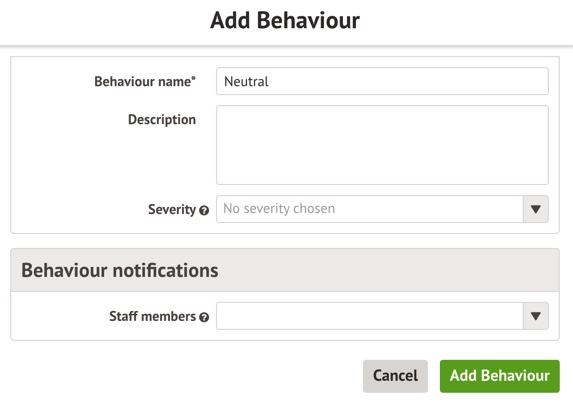Expand the Severity dropdown arrow
This screenshot has width=573, height=404.
pos(536,209)
